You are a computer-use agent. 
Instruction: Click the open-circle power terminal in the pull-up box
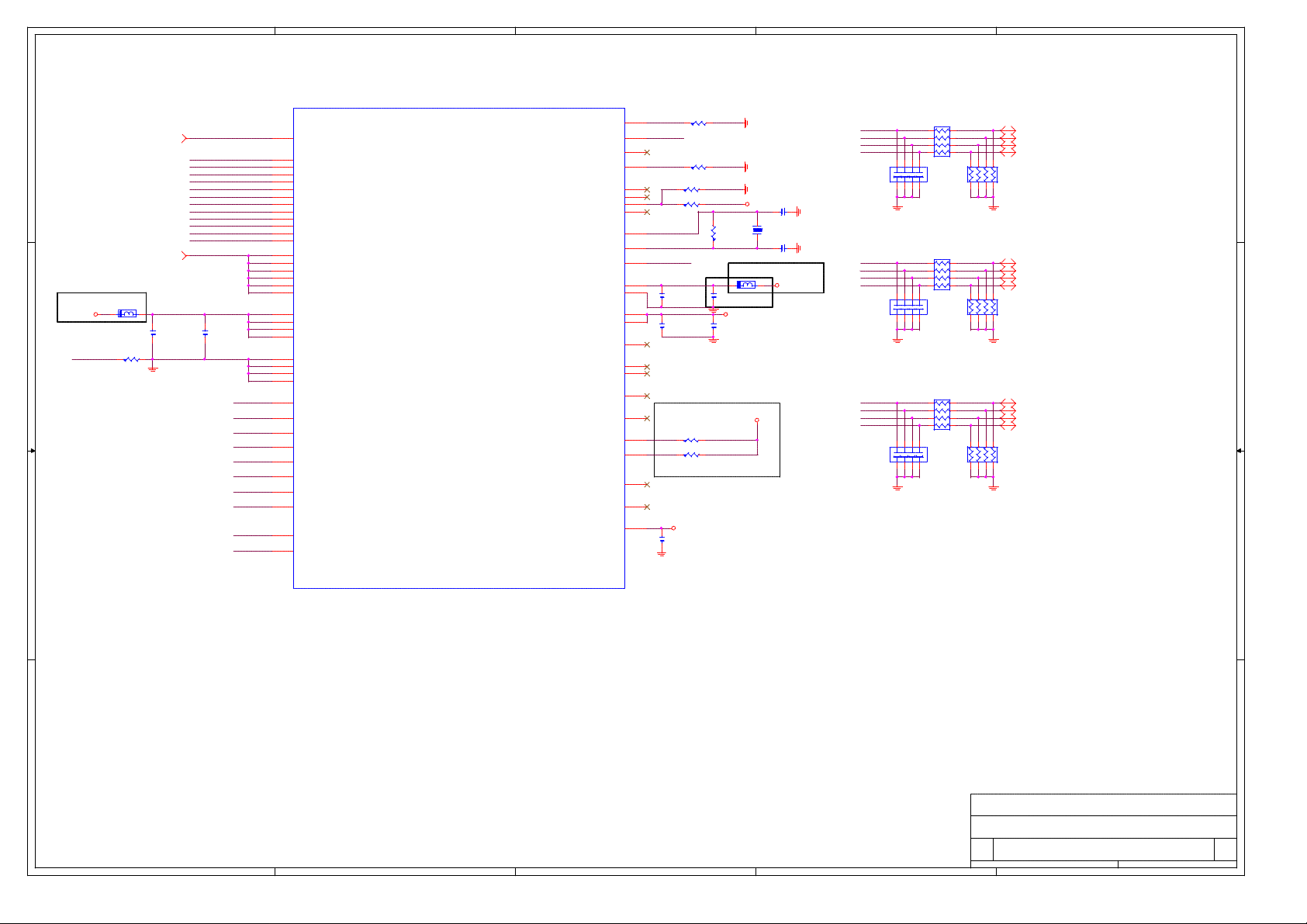(x=757, y=420)
